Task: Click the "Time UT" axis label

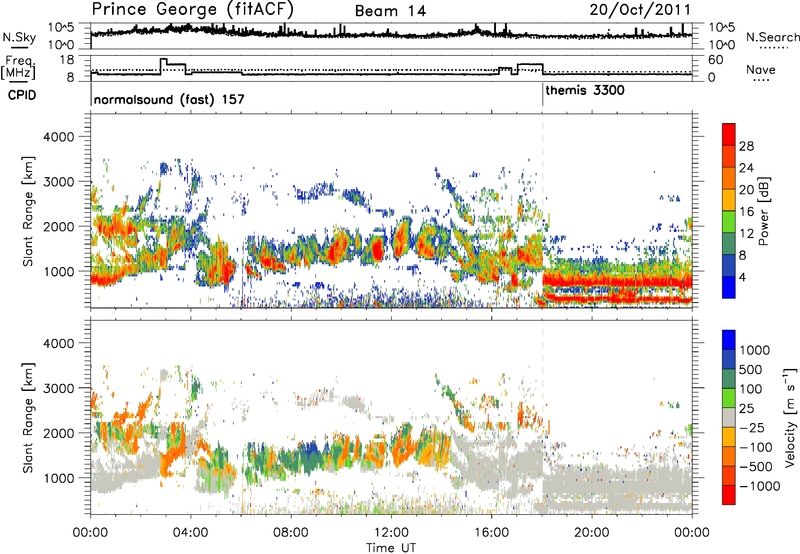Action: pos(391,548)
